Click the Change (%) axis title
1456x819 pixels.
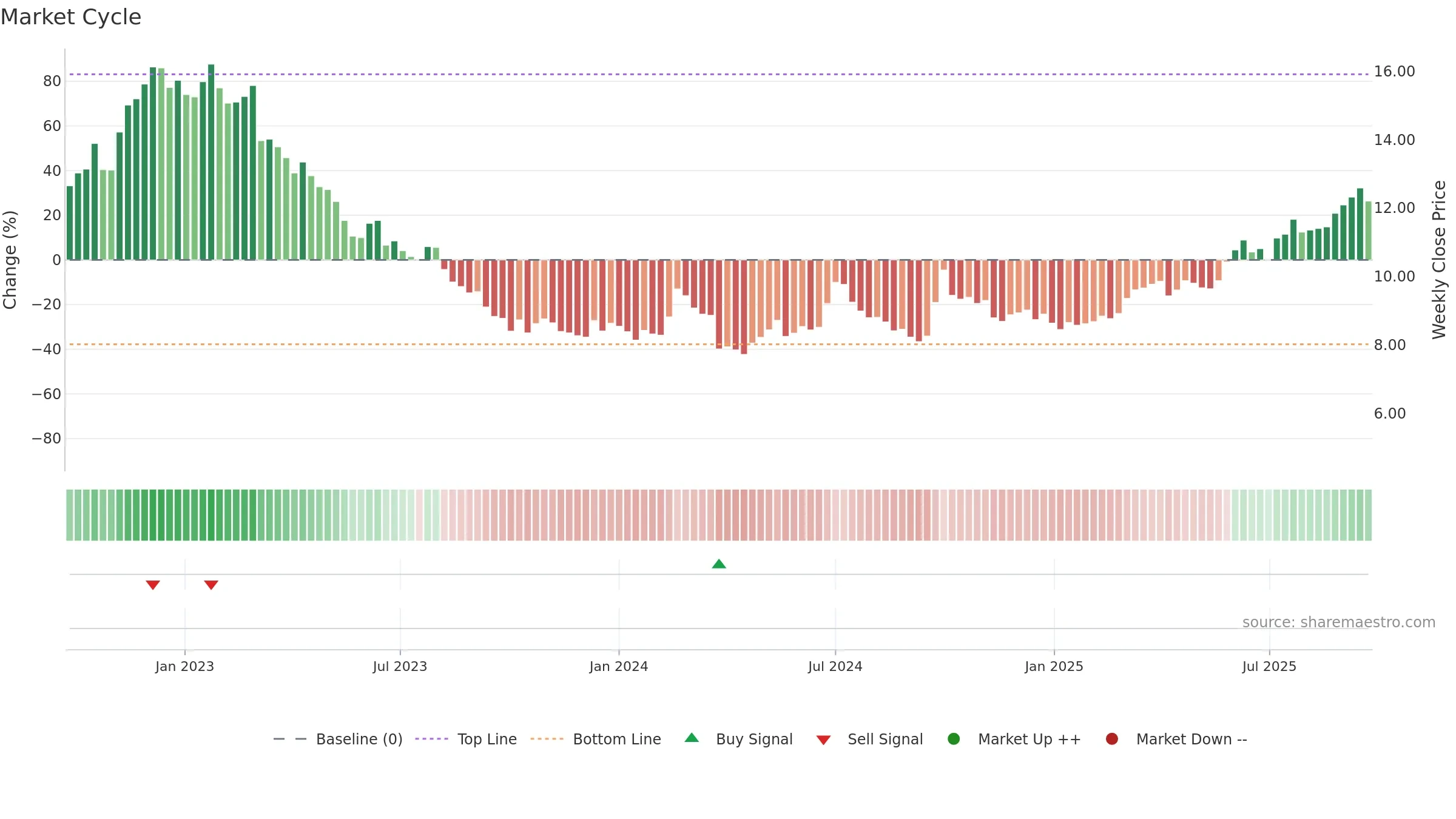pyautogui.click(x=10, y=260)
